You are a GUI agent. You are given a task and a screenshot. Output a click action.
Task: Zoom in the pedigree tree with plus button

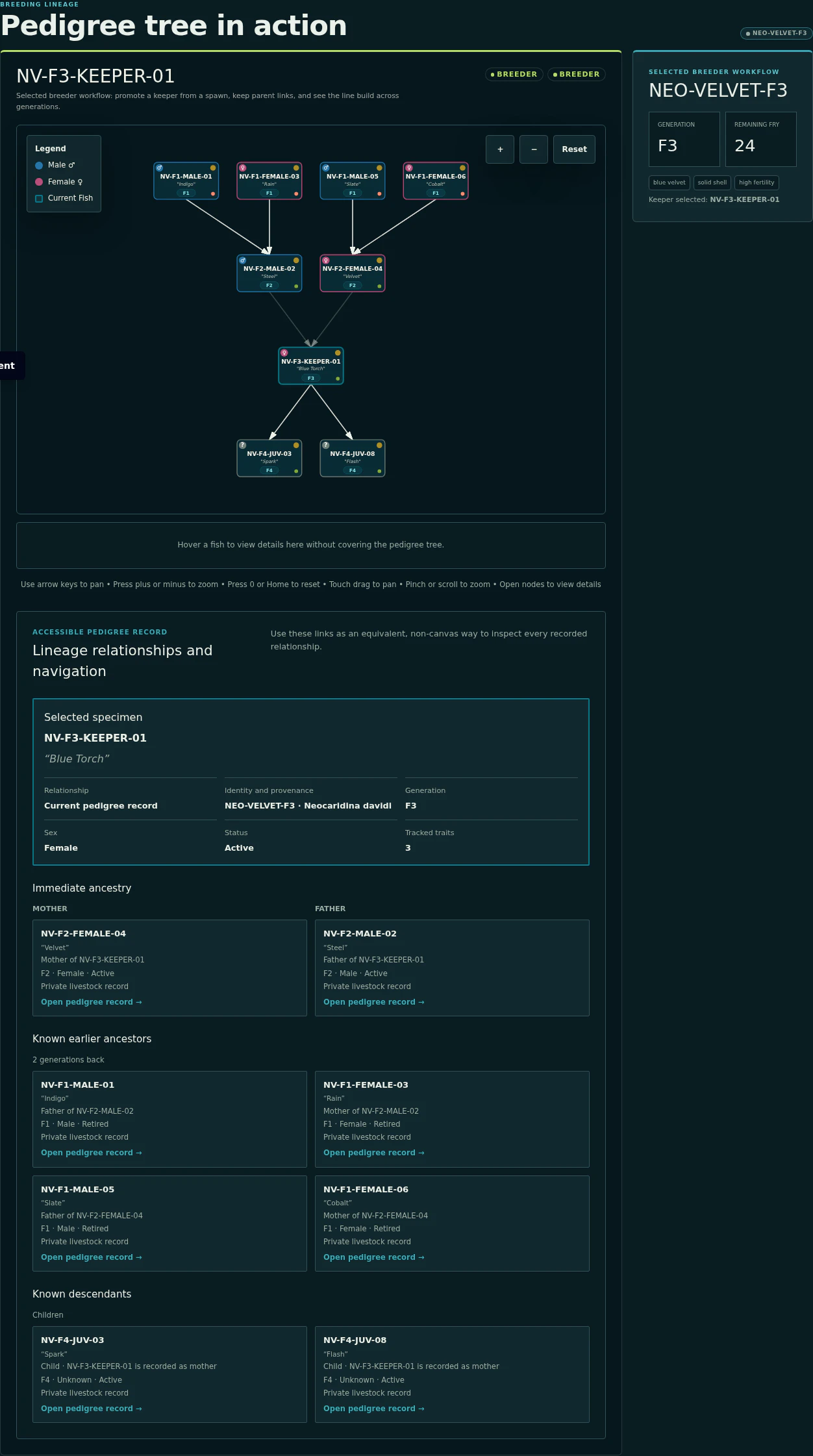point(500,149)
